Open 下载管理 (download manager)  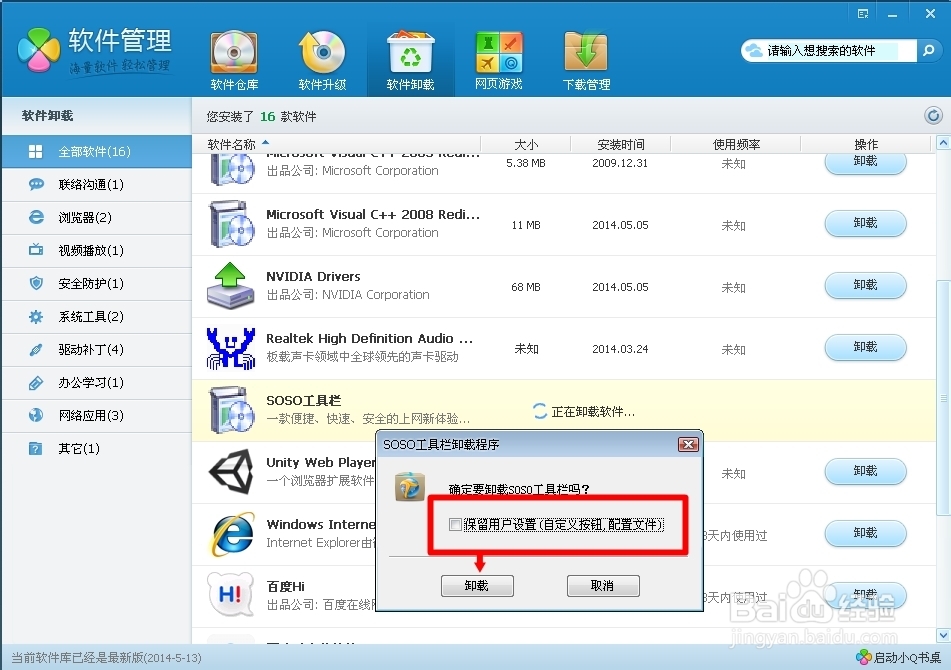click(585, 58)
